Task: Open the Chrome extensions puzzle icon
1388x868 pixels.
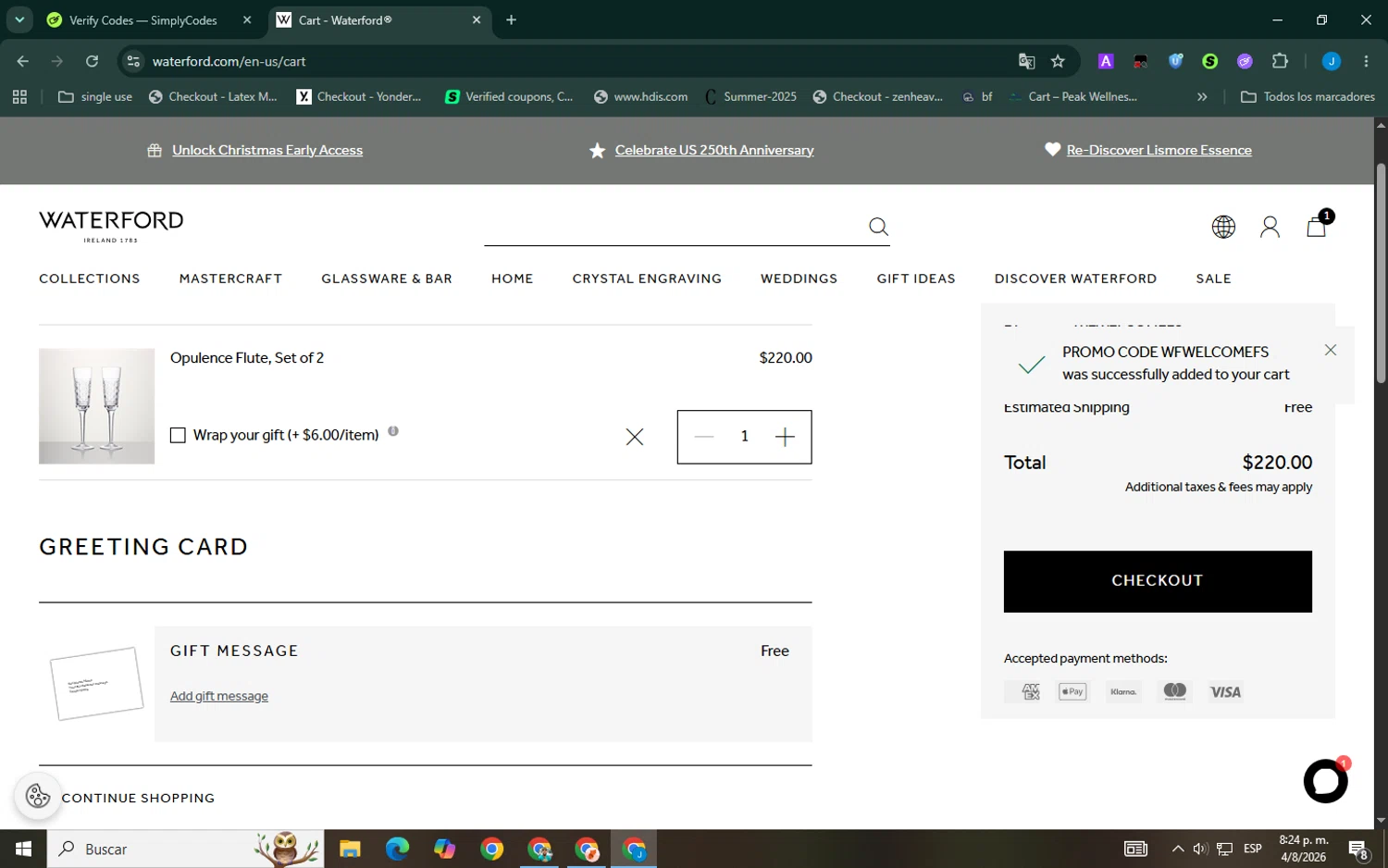Action: [x=1280, y=61]
